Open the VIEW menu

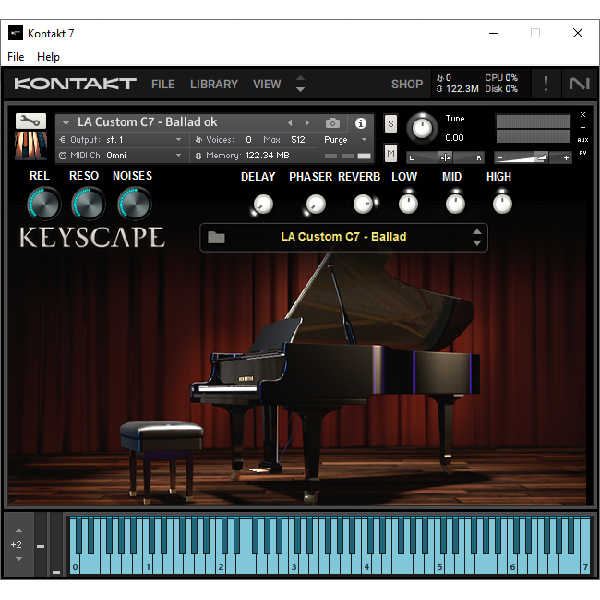point(267,84)
